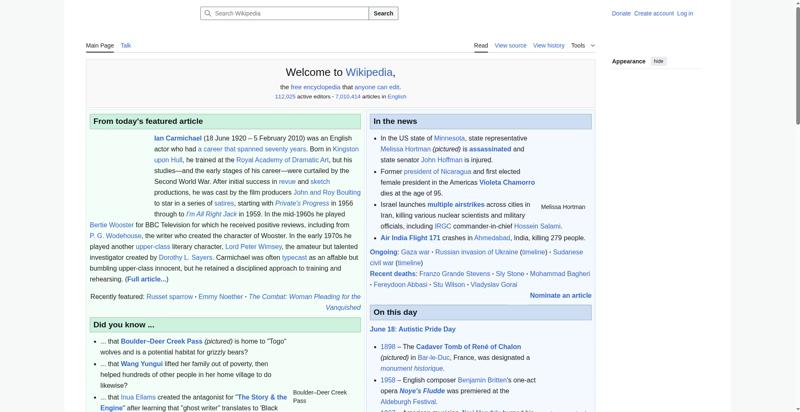Open the Violeta Chamorro link
This screenshot has height=412, width=800.
(x=507, y=182)
